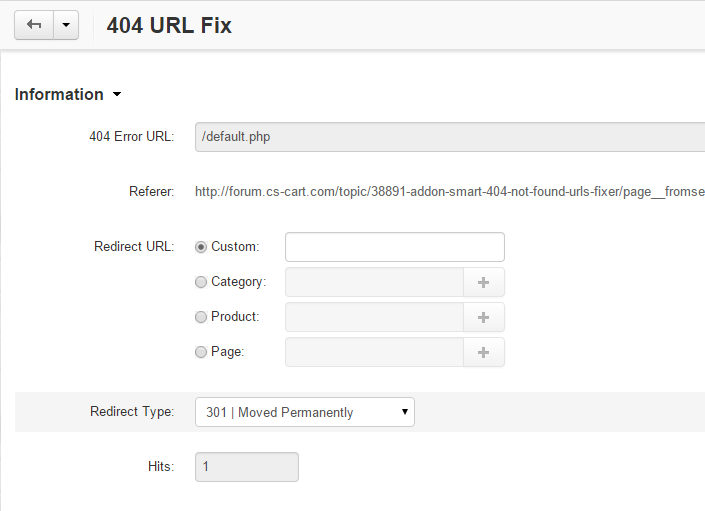Click the Hits counter field
705x511 pixels.
(x=246, y=467)
